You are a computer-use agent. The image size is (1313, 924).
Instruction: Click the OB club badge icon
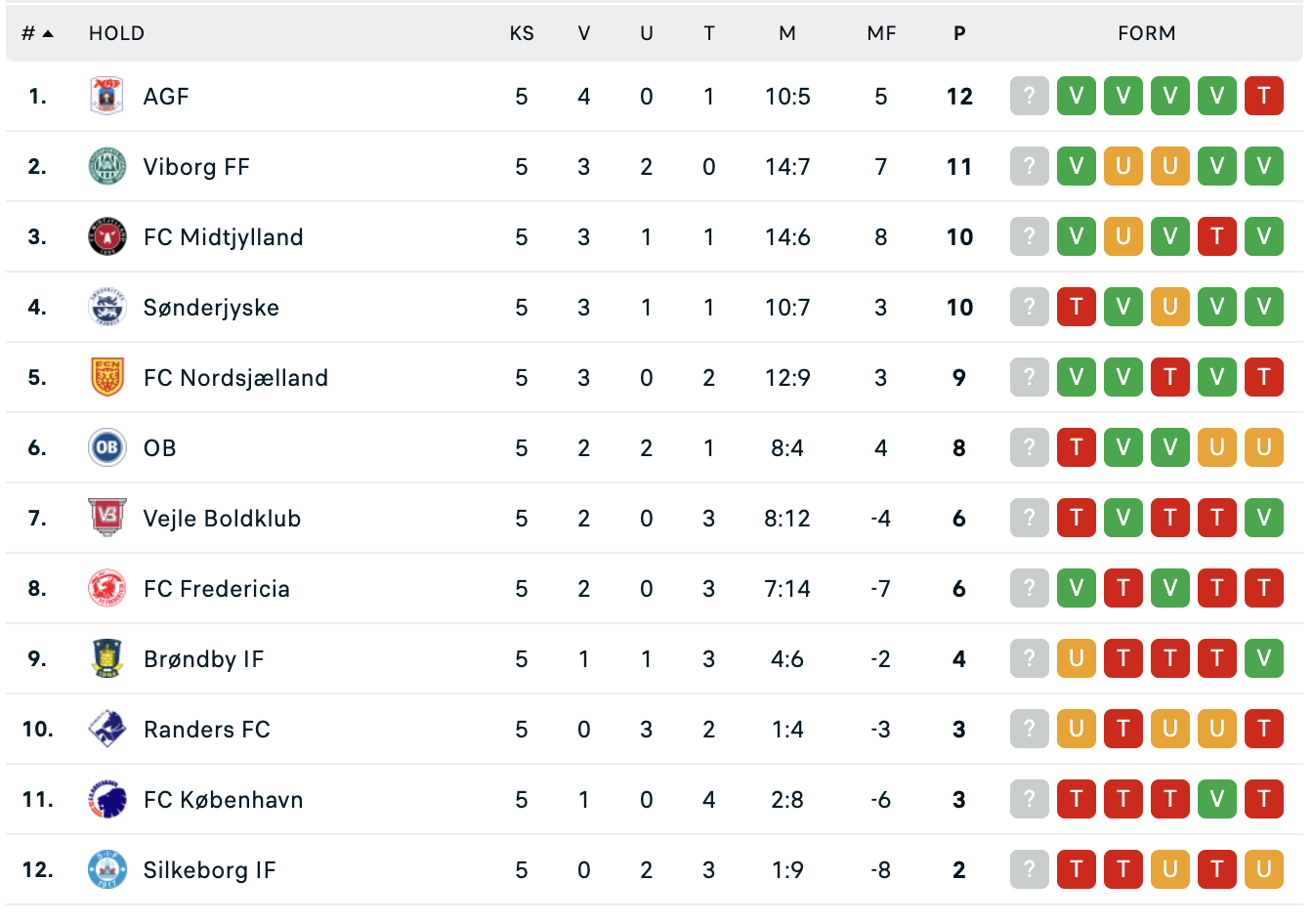pos(106,447)
